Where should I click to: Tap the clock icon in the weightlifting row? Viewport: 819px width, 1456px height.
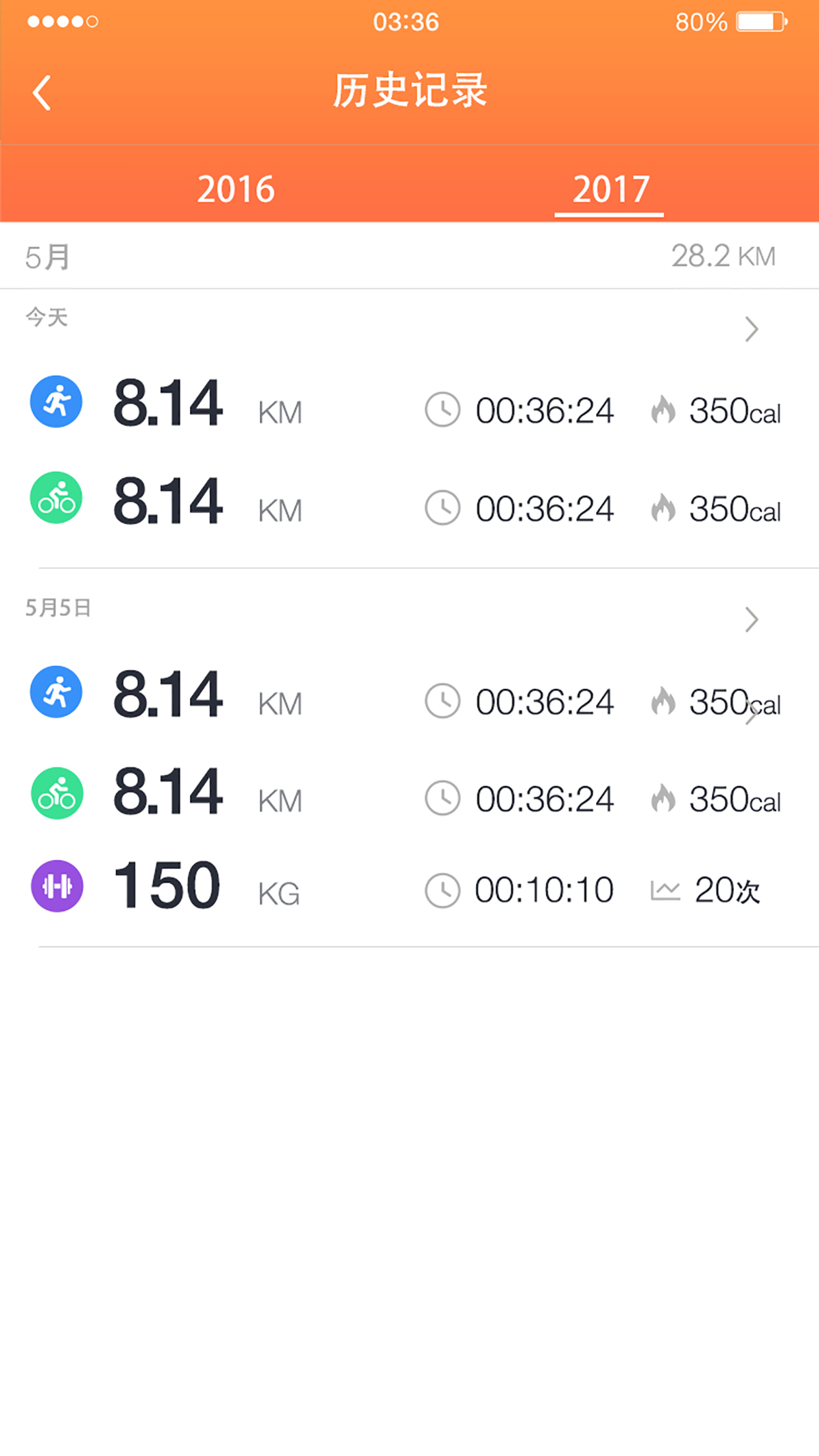442,891
